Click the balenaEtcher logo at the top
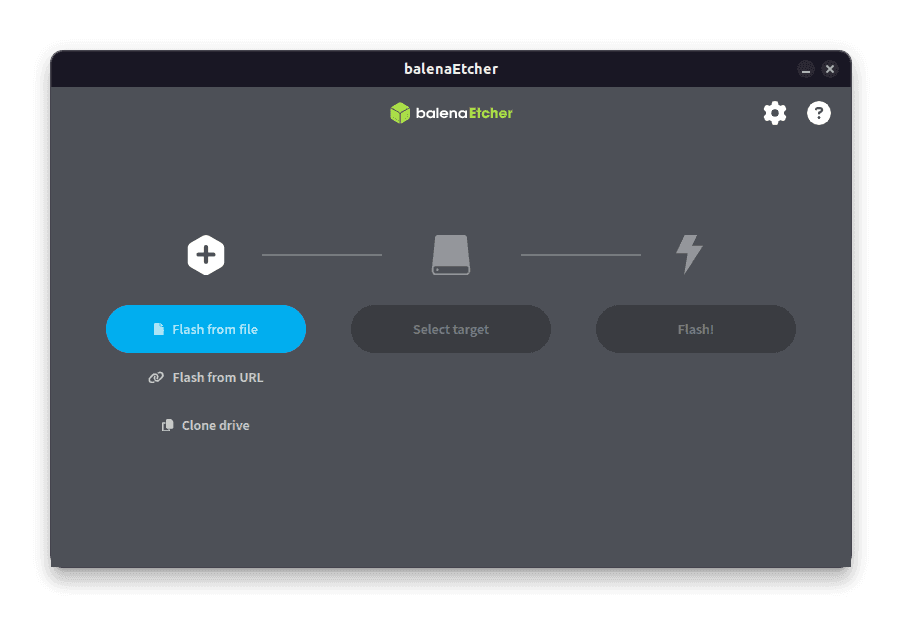This screenshot has width=902, height=618. pos(451,113)
